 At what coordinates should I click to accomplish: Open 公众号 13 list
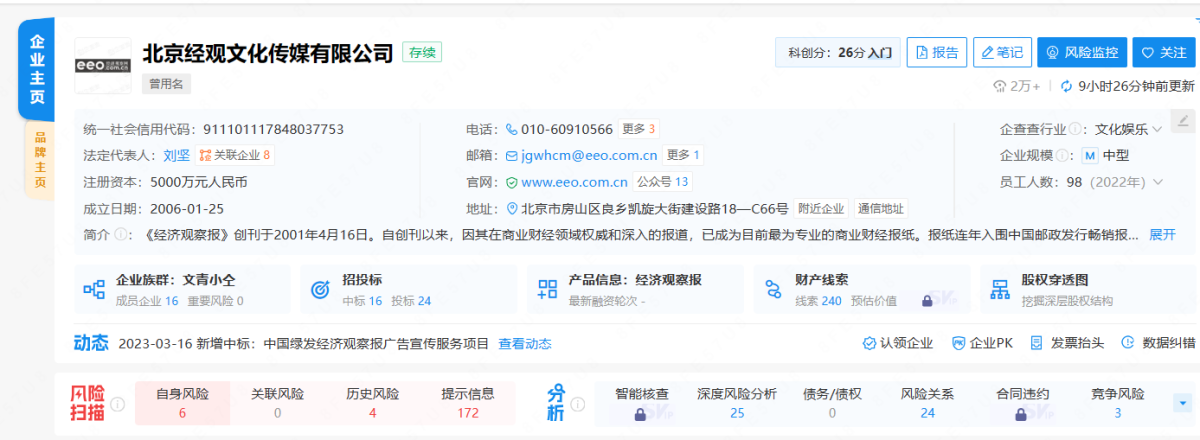[x=662, y=182]
